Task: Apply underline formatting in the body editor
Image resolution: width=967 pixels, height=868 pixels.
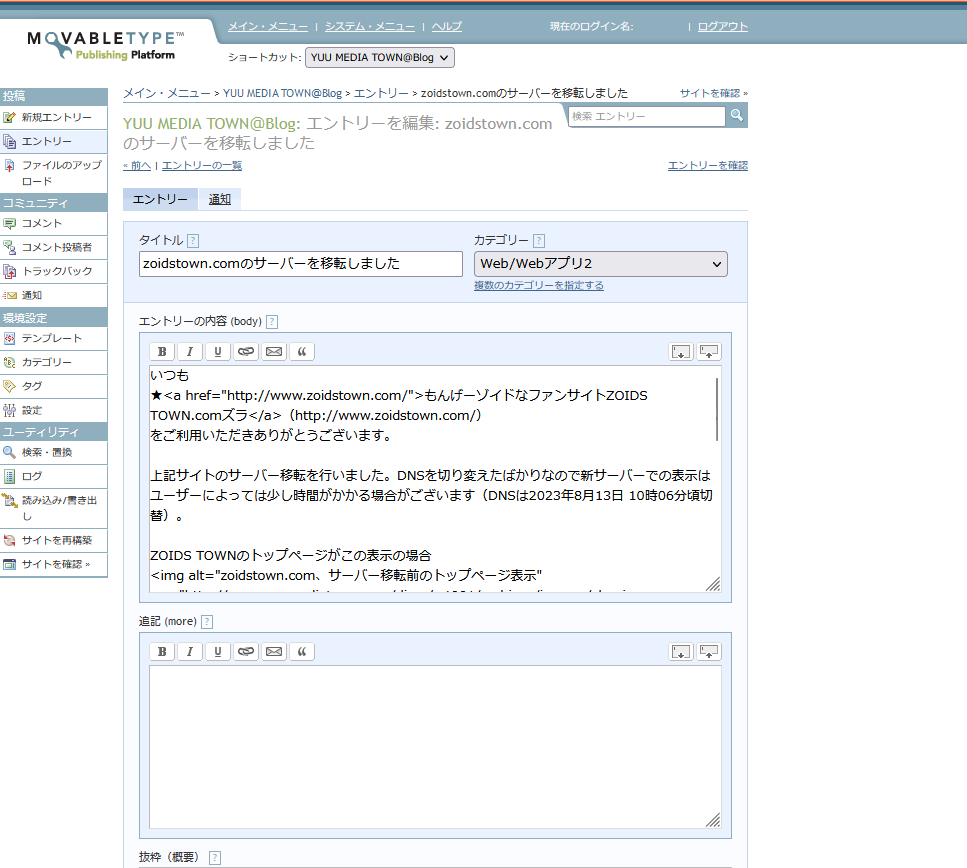Action: pyautogui.click(x=217, y=351)
